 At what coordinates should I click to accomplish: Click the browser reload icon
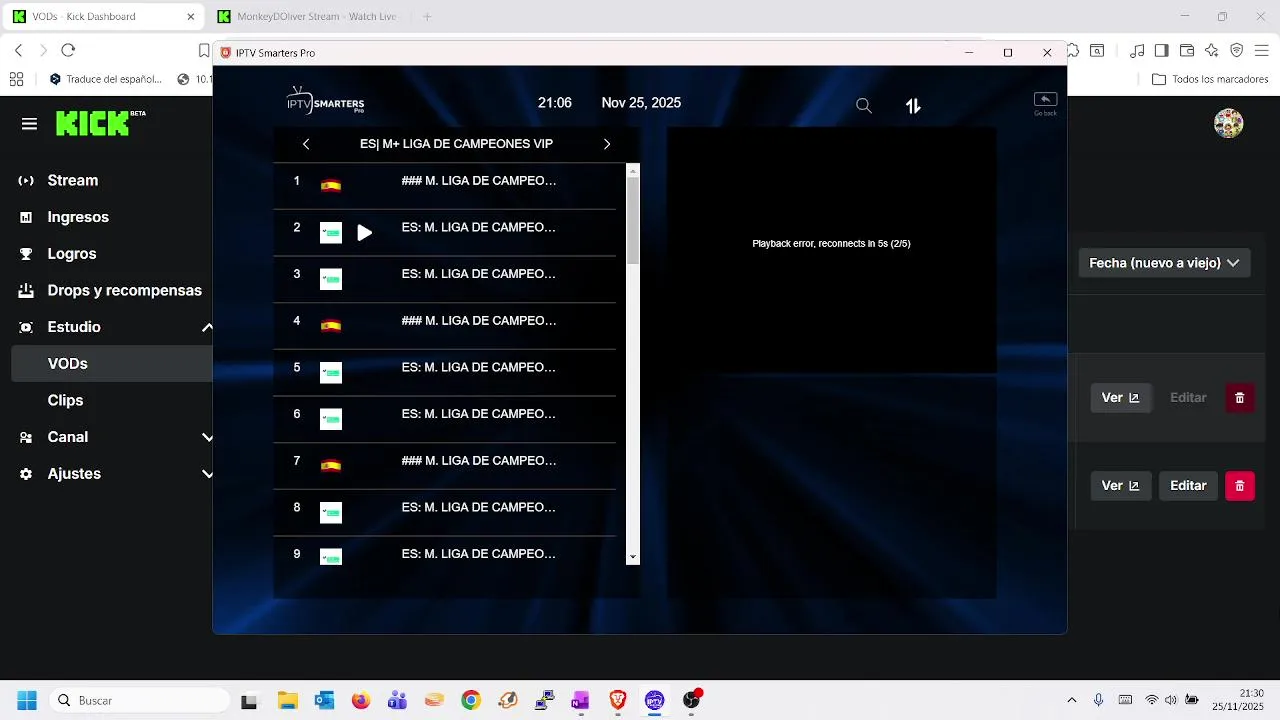(68, 50)
